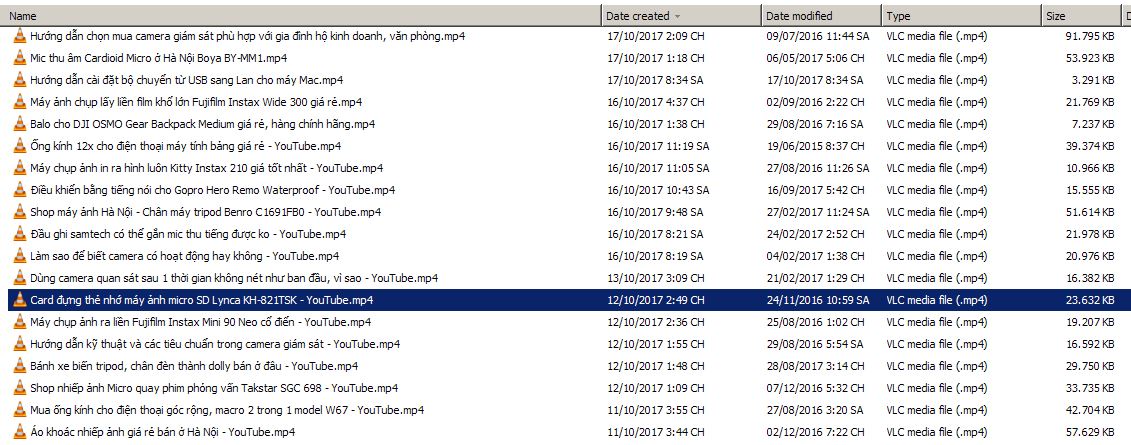Screen dimensions: 1131x445
Task: Select file name Mic thu âm Cardioid Micro
Action: [x=159, y=58]
